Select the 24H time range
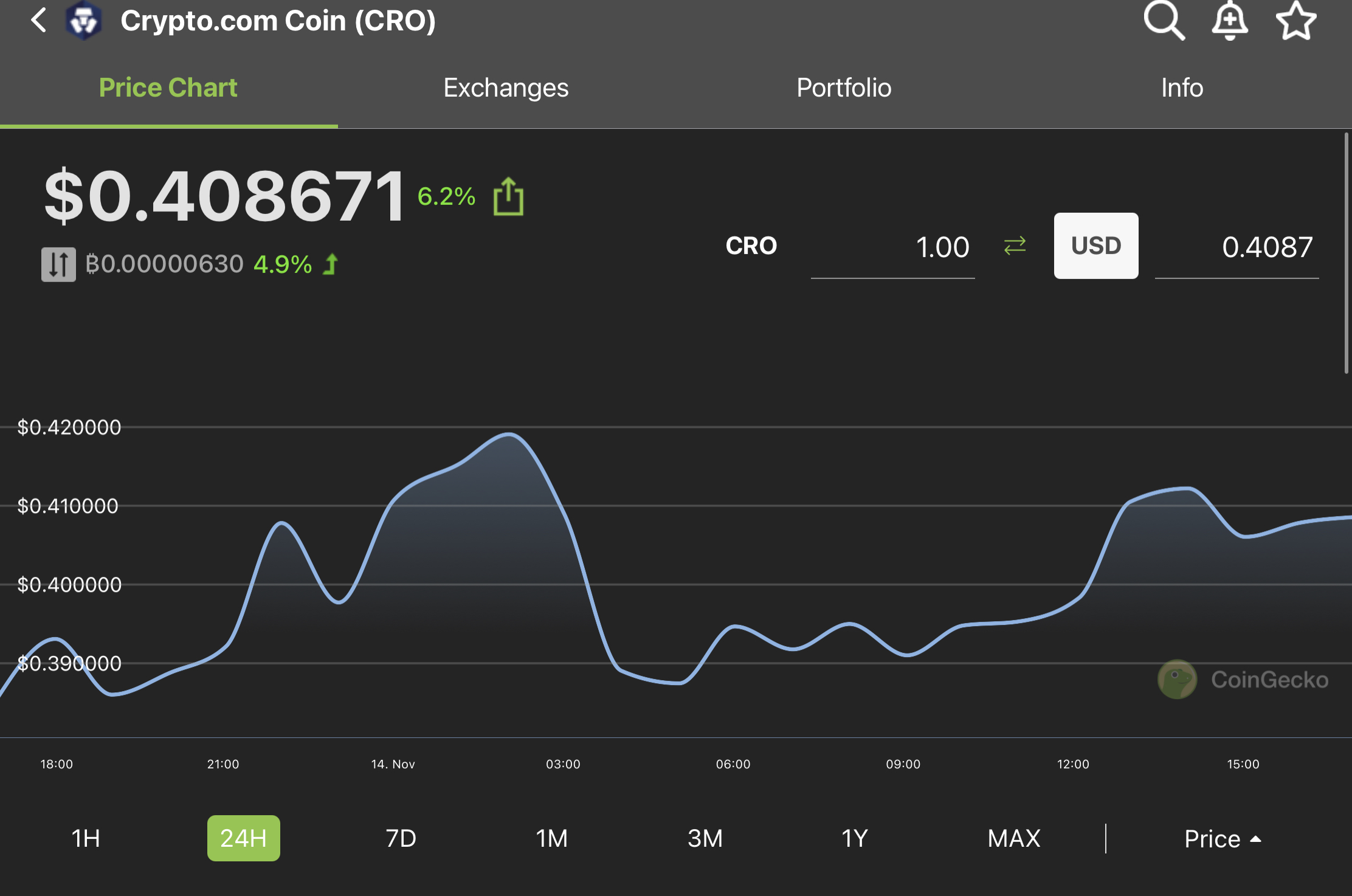1352x896 pixels. pos(244,838)
